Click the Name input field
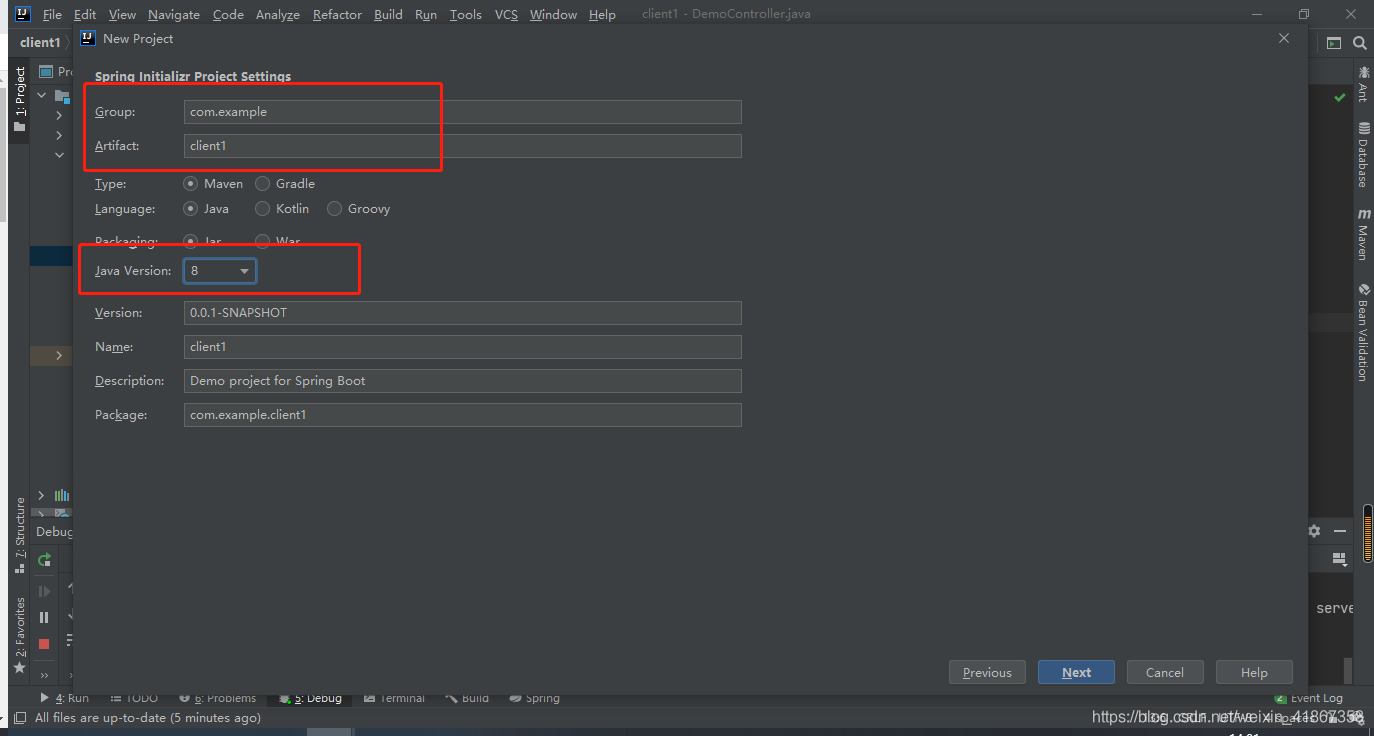Viewport: 1374px width, 736px height. pos(462,347)
